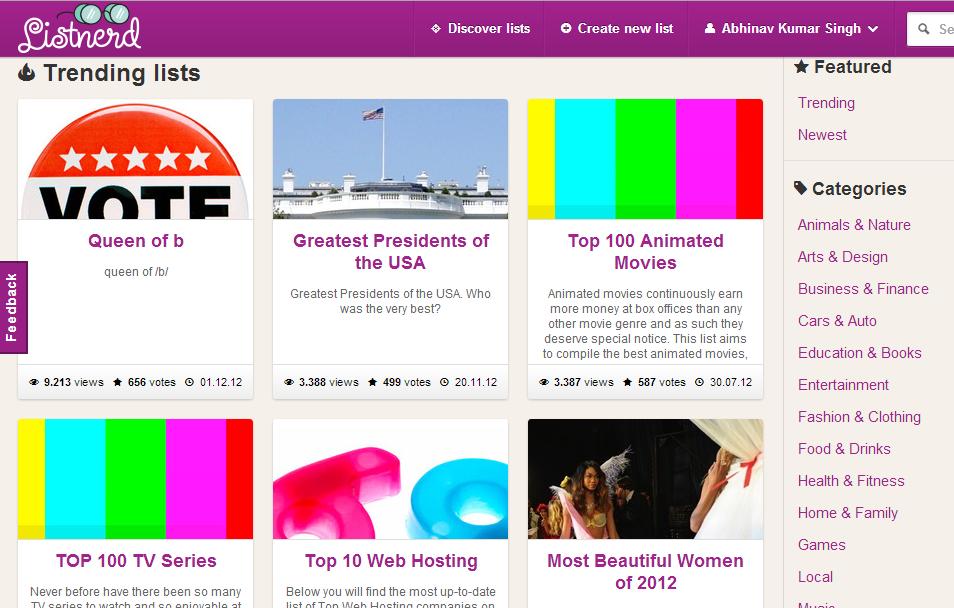The height and width of the screenshot is (608, 954).
Task: Open the Health & Fitness category
Action: coord(851,481)
